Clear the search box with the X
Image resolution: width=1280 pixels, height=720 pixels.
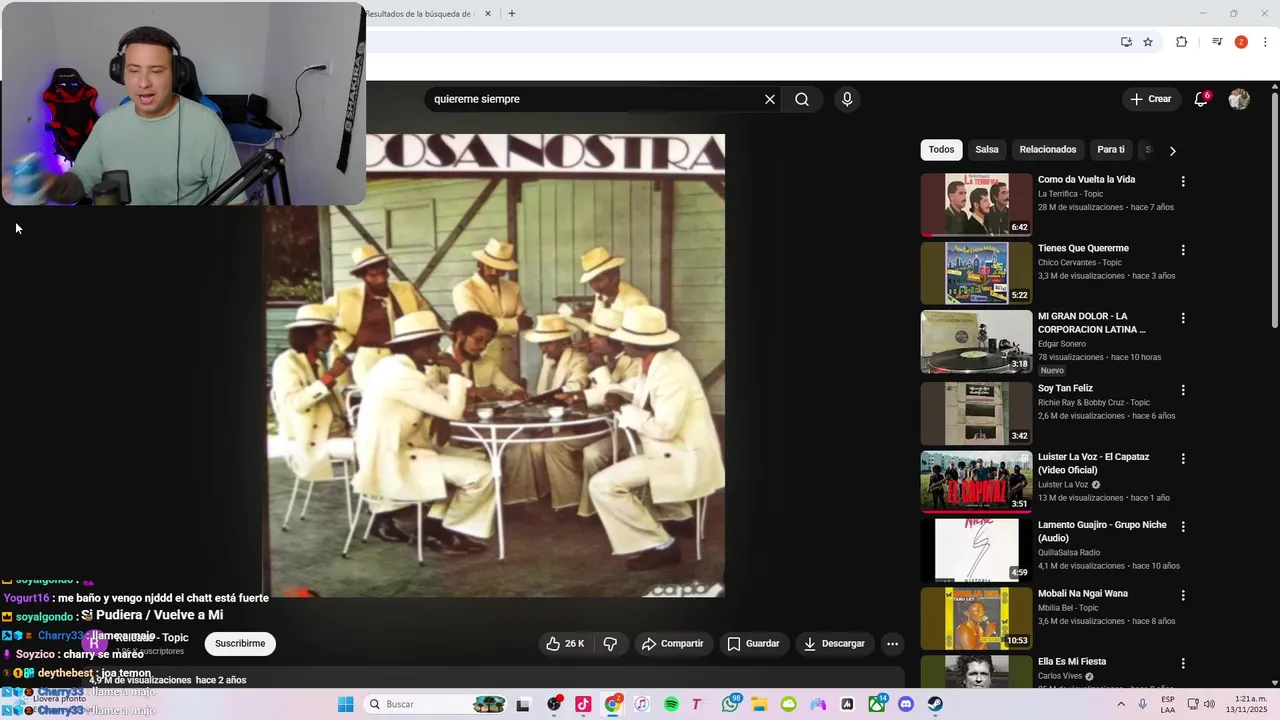[x=770, y=99]
